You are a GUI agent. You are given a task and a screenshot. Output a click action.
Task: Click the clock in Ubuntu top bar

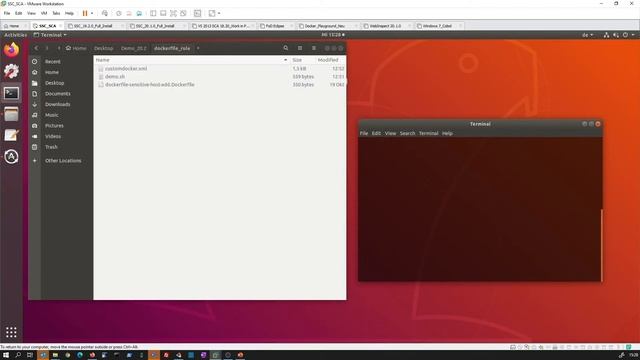coord(333,35)
